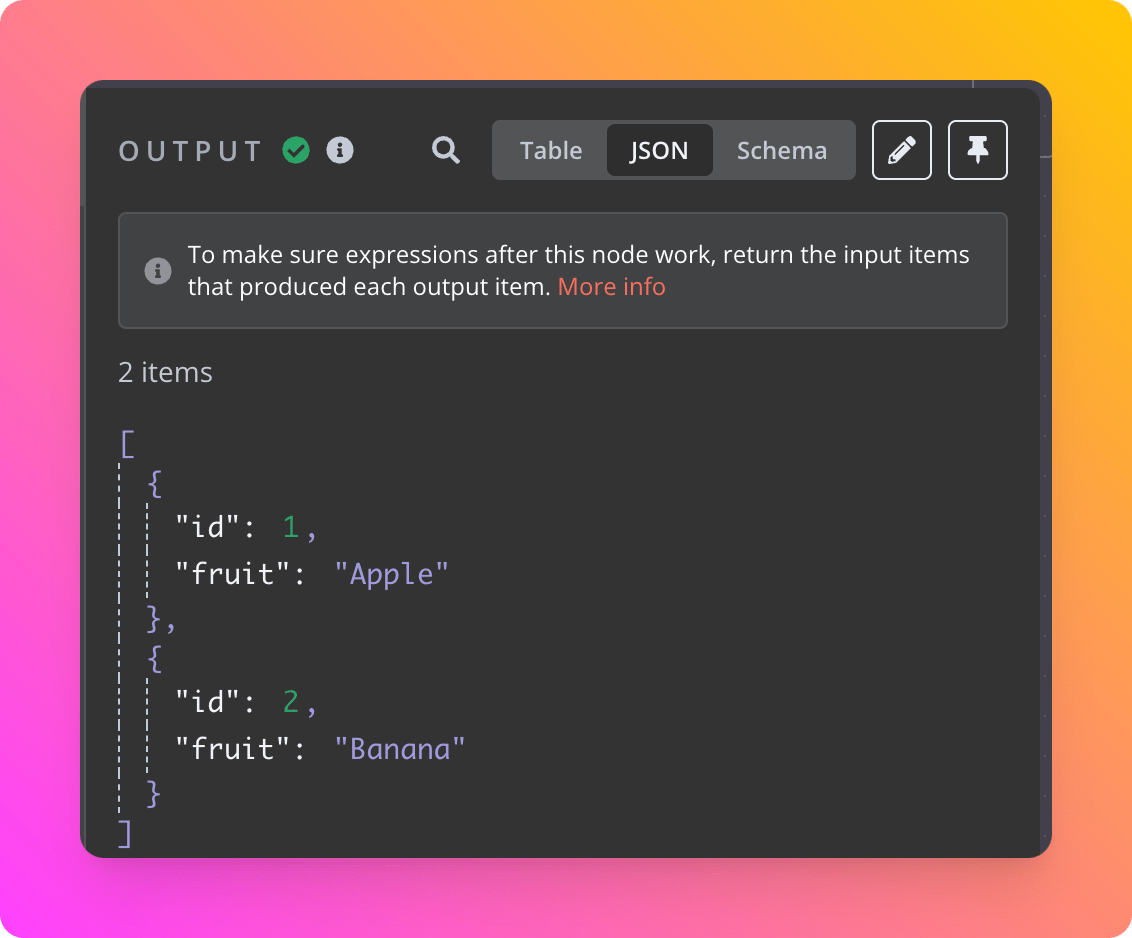
Task: Switch to the Schema view tab
Action: click(x=782, y=150)
